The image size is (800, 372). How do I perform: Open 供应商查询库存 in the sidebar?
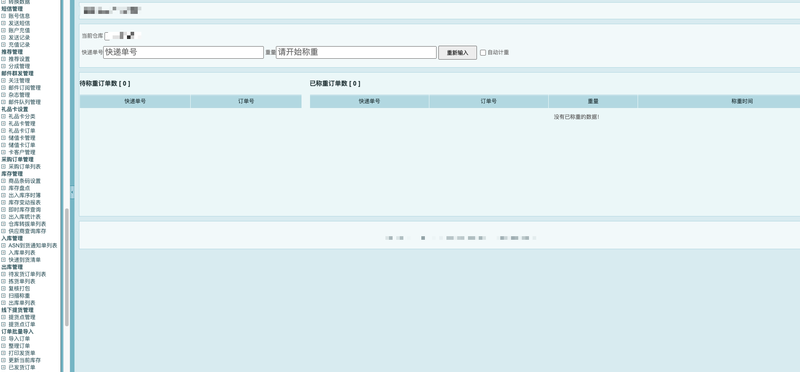(x=27, y=231)
